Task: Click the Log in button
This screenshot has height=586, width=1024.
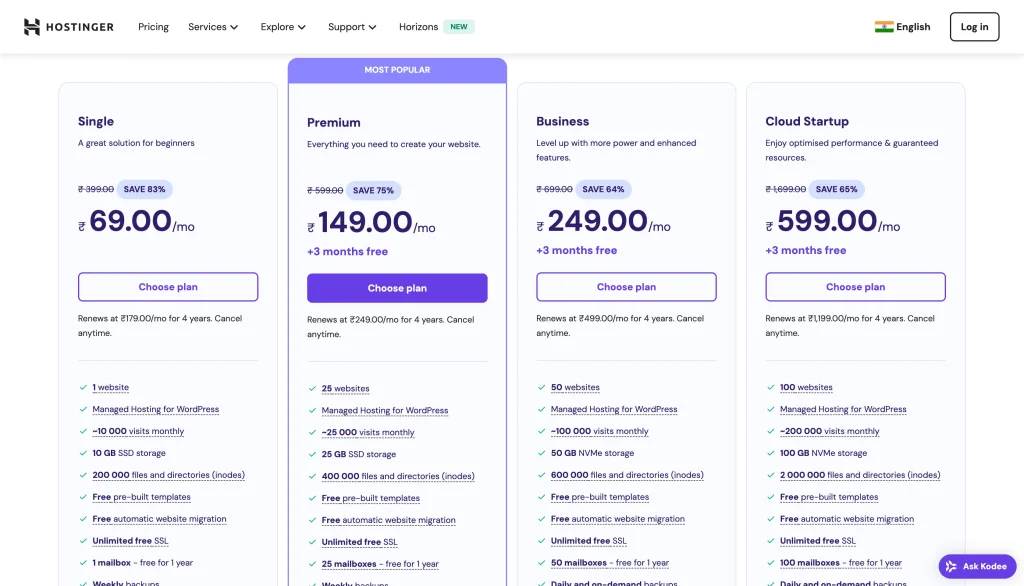Action: (x=973, y=27)
